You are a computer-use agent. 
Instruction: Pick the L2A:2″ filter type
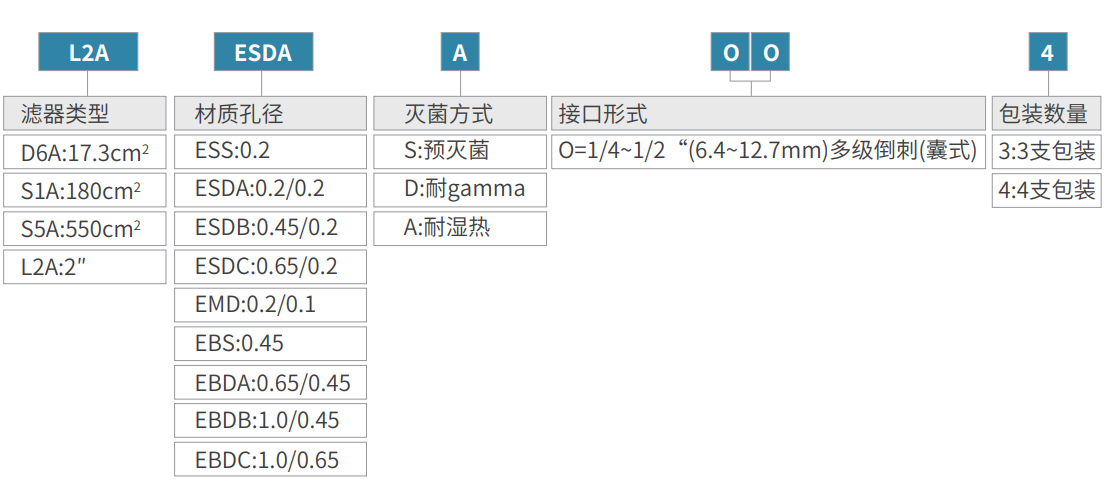[x=84, y=267]
